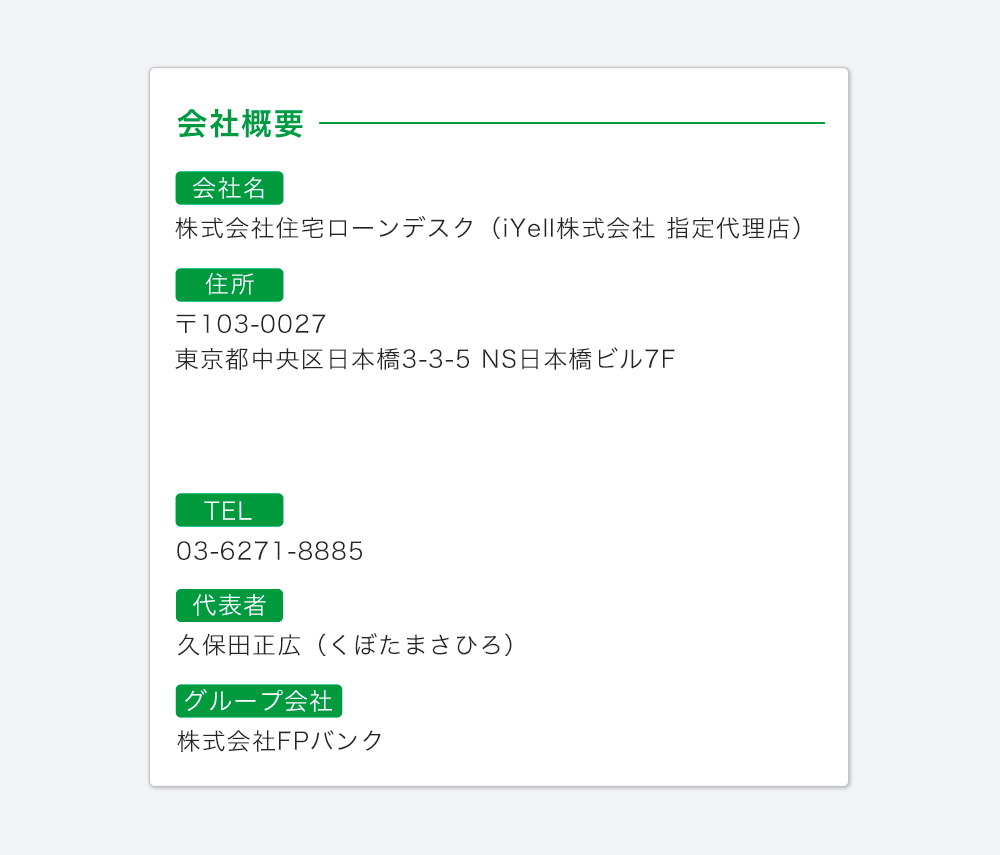Select the 住所 green label badge
Screen dimensions: 1000x855
tap(229, 285)
